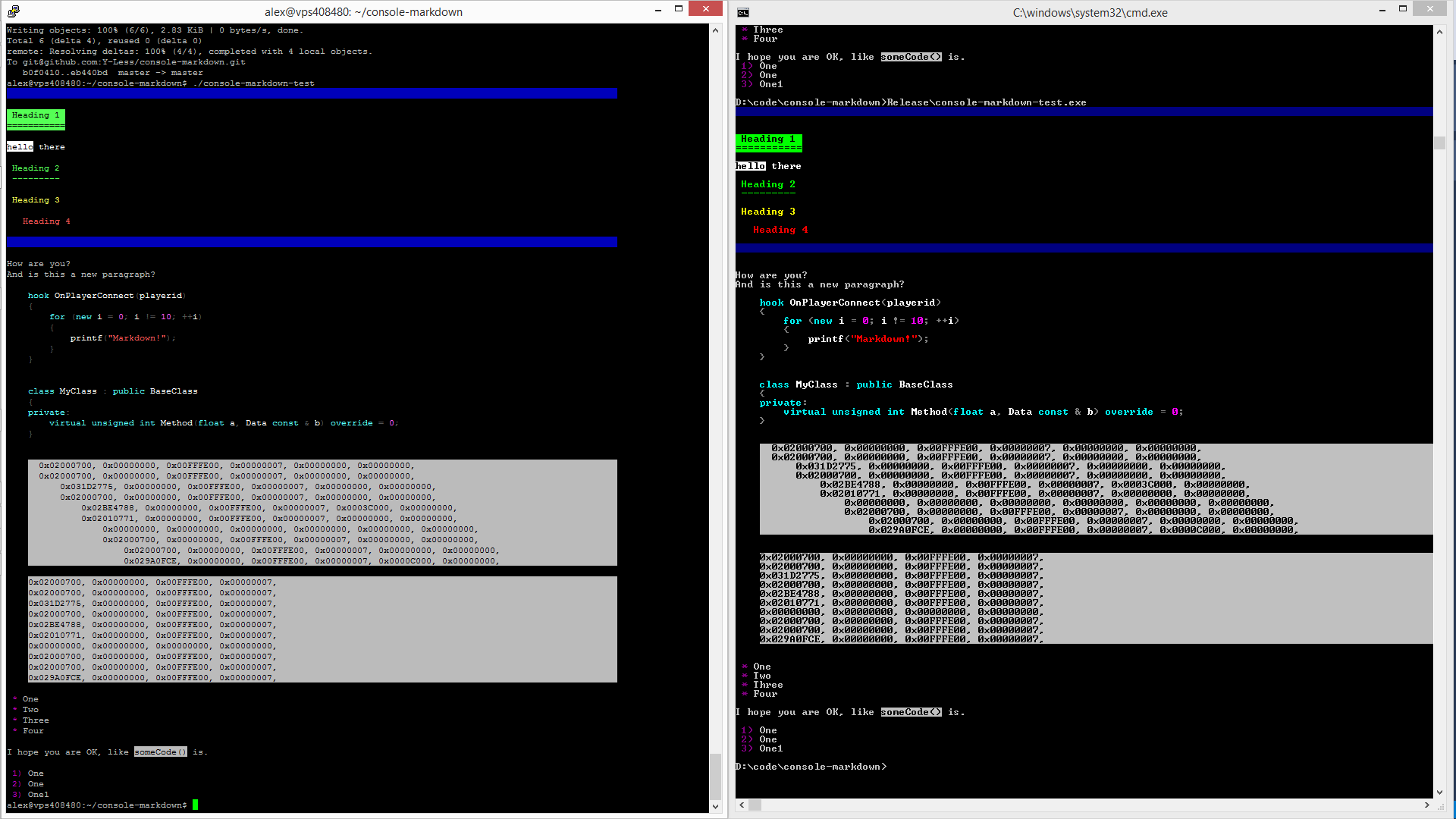Click the cmd.exe vertical scroll down arrow
This screenshot has height=819, width=1456.
1439,792
